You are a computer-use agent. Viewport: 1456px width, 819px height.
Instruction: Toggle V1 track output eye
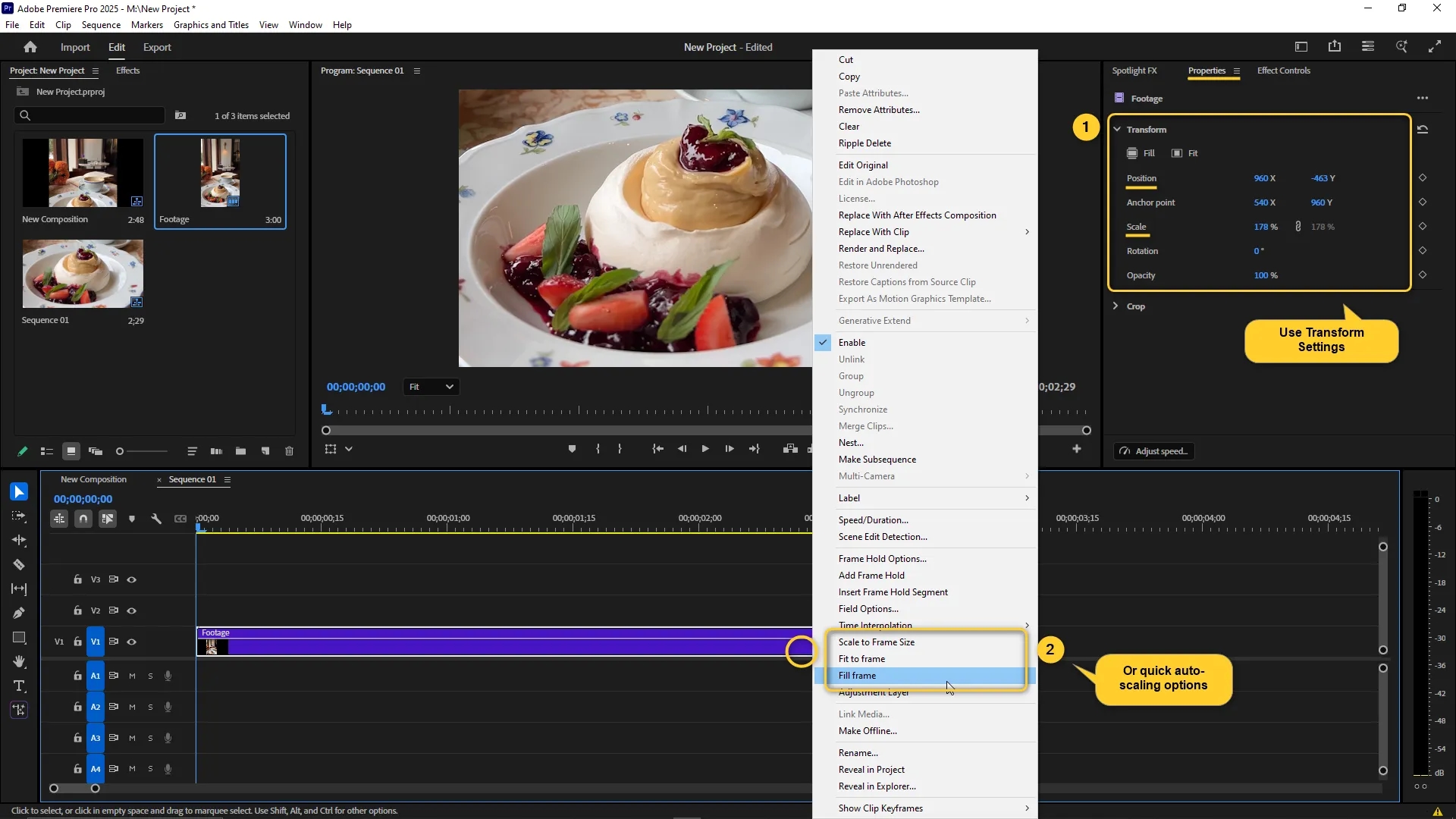(x=131, y=642)
